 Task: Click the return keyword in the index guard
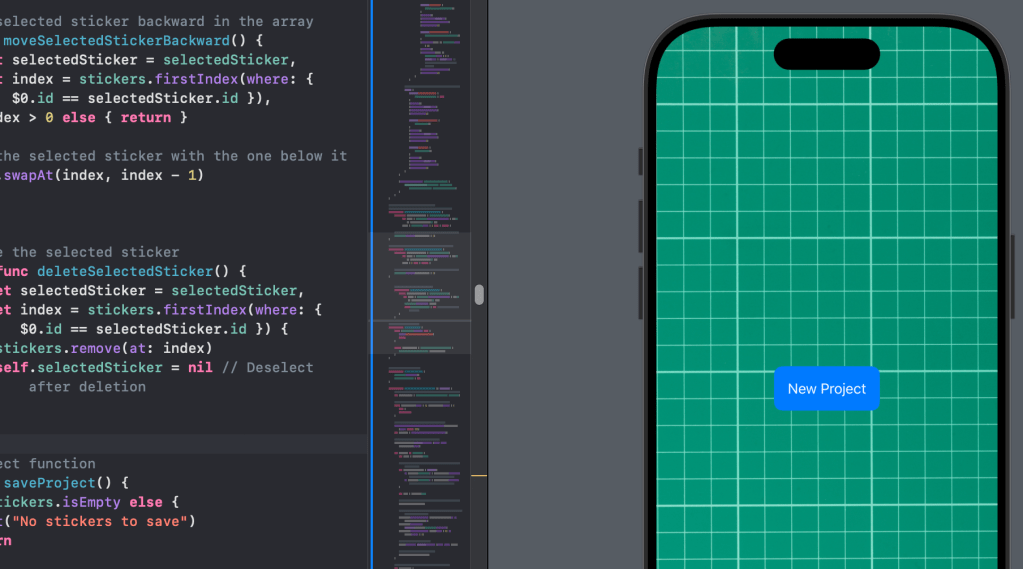coord(145,117)
